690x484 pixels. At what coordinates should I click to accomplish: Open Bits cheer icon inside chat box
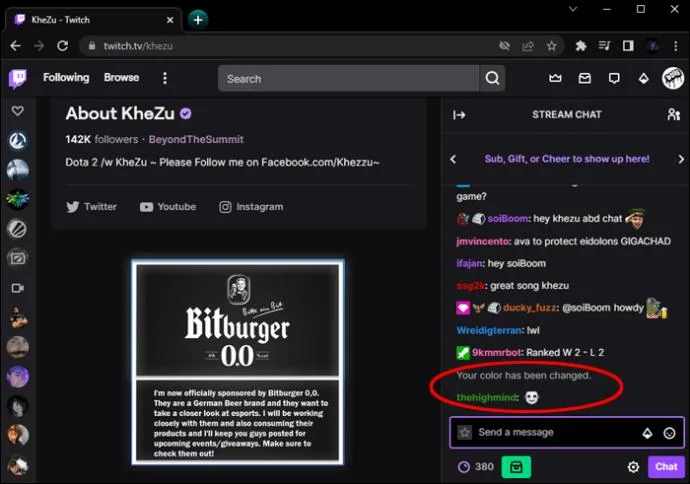click(x=647, y=433)
